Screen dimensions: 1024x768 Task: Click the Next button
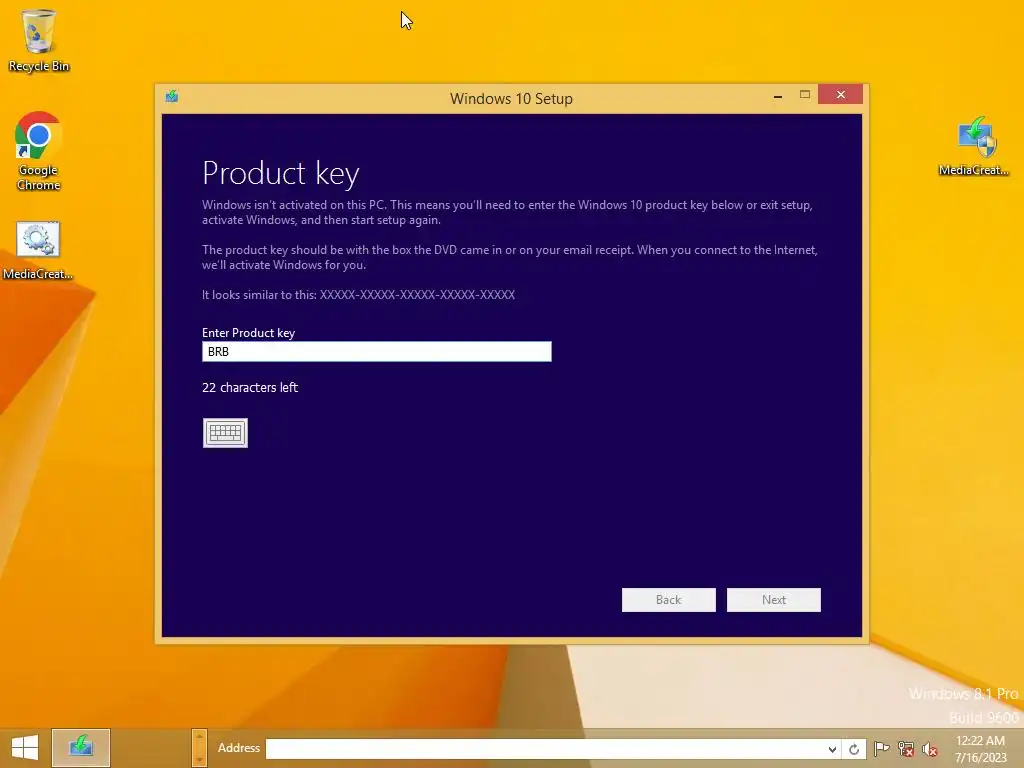(774, 600)
